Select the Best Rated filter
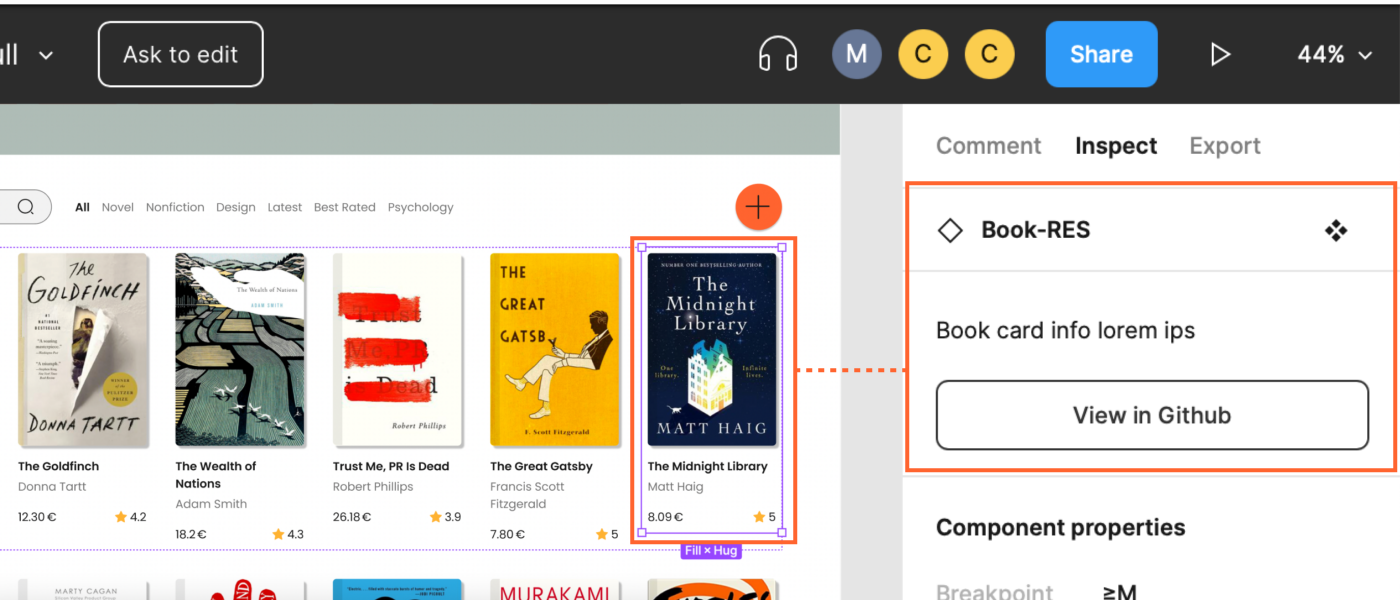 [x=345, y=207]
